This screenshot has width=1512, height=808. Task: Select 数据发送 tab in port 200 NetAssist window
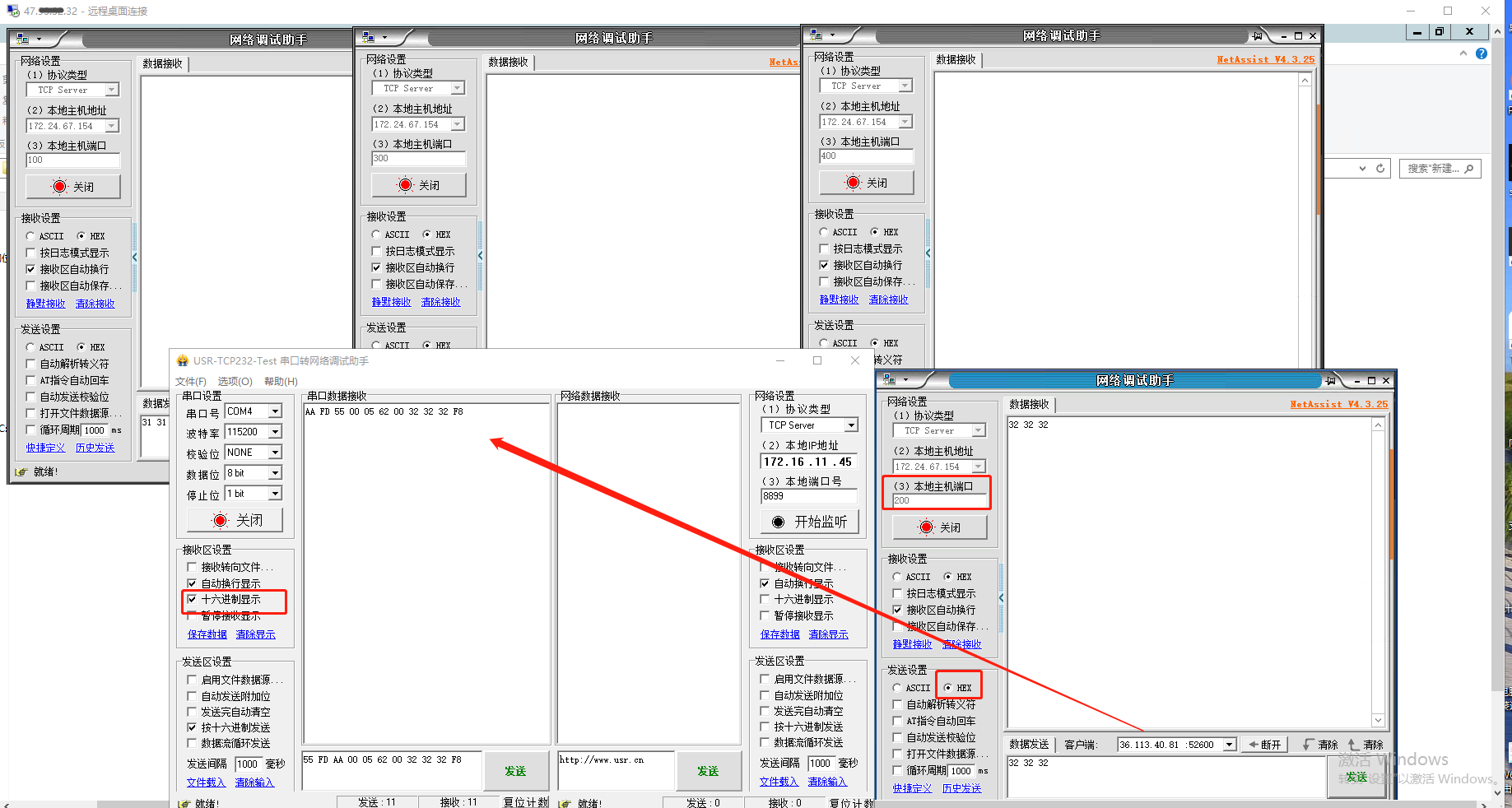[x=1030, y=745]
